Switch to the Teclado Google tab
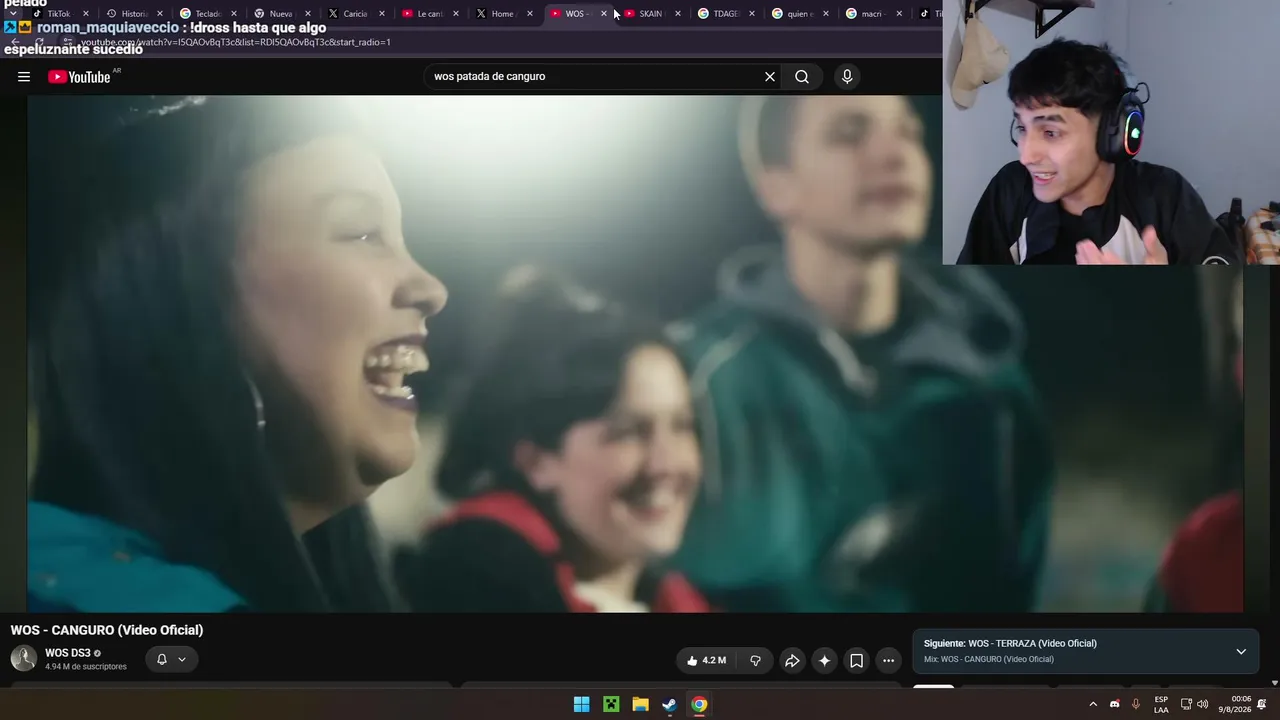Viewport: 1280px width, 720px height. 207,14
